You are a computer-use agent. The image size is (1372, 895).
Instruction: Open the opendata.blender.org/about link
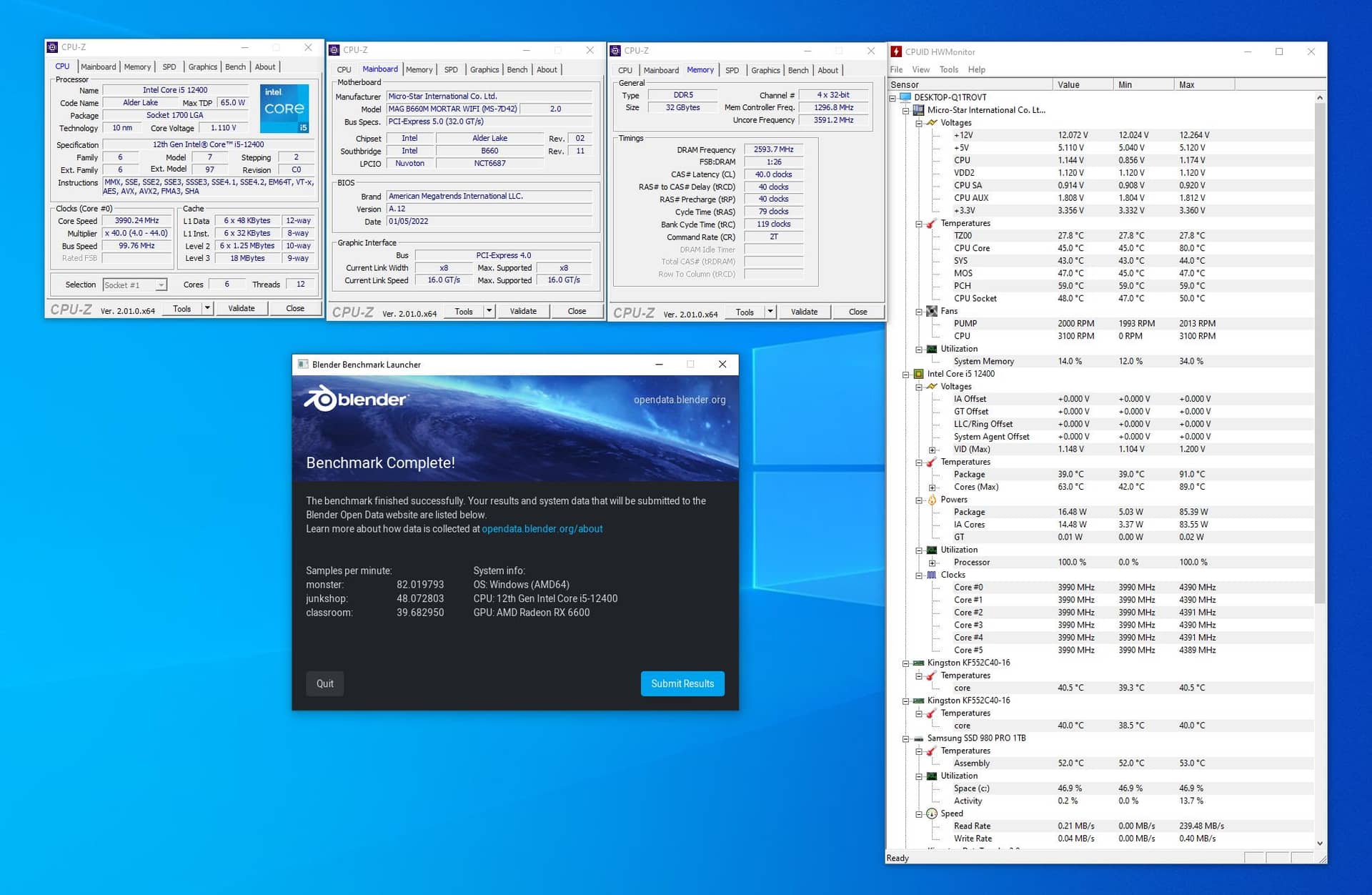click(542, 529)
